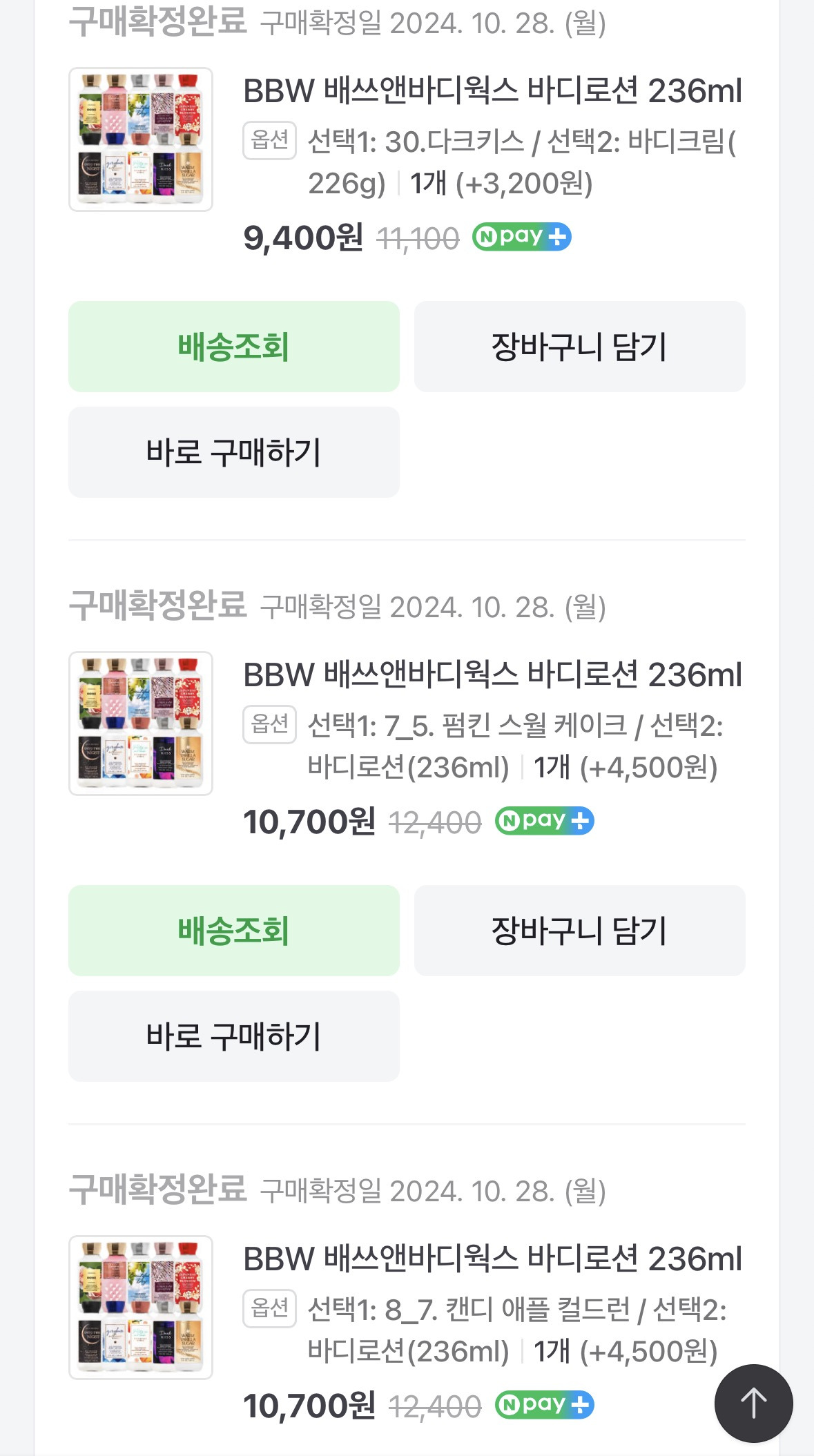
Task: Tap Npay plus badge on candy apple order
Action: (x=544, y=1405)
